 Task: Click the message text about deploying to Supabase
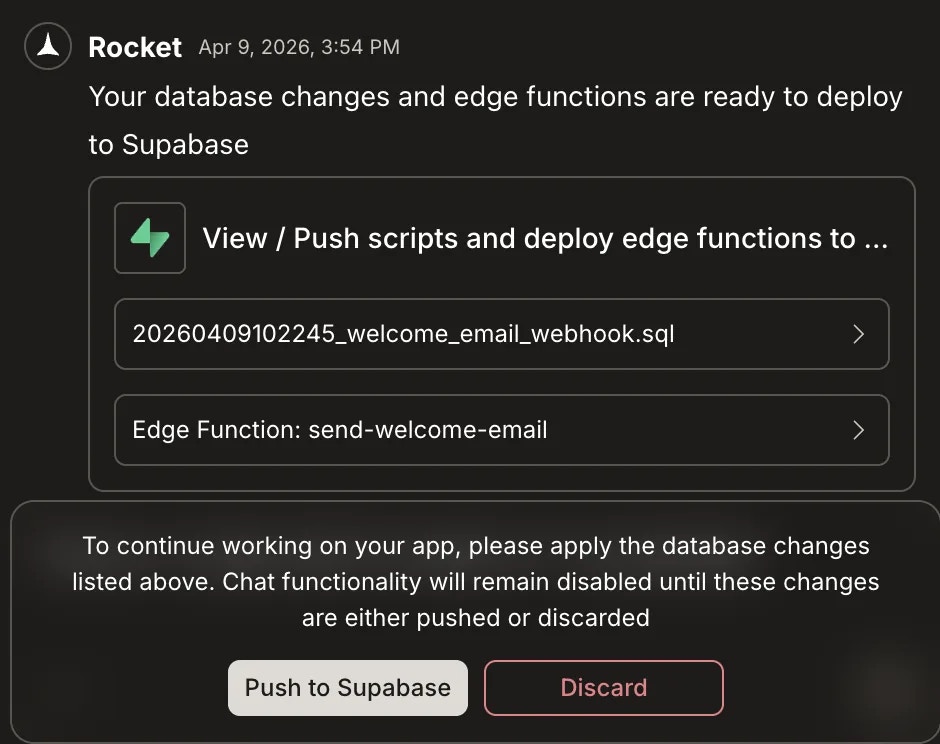[x=496, y=120]
